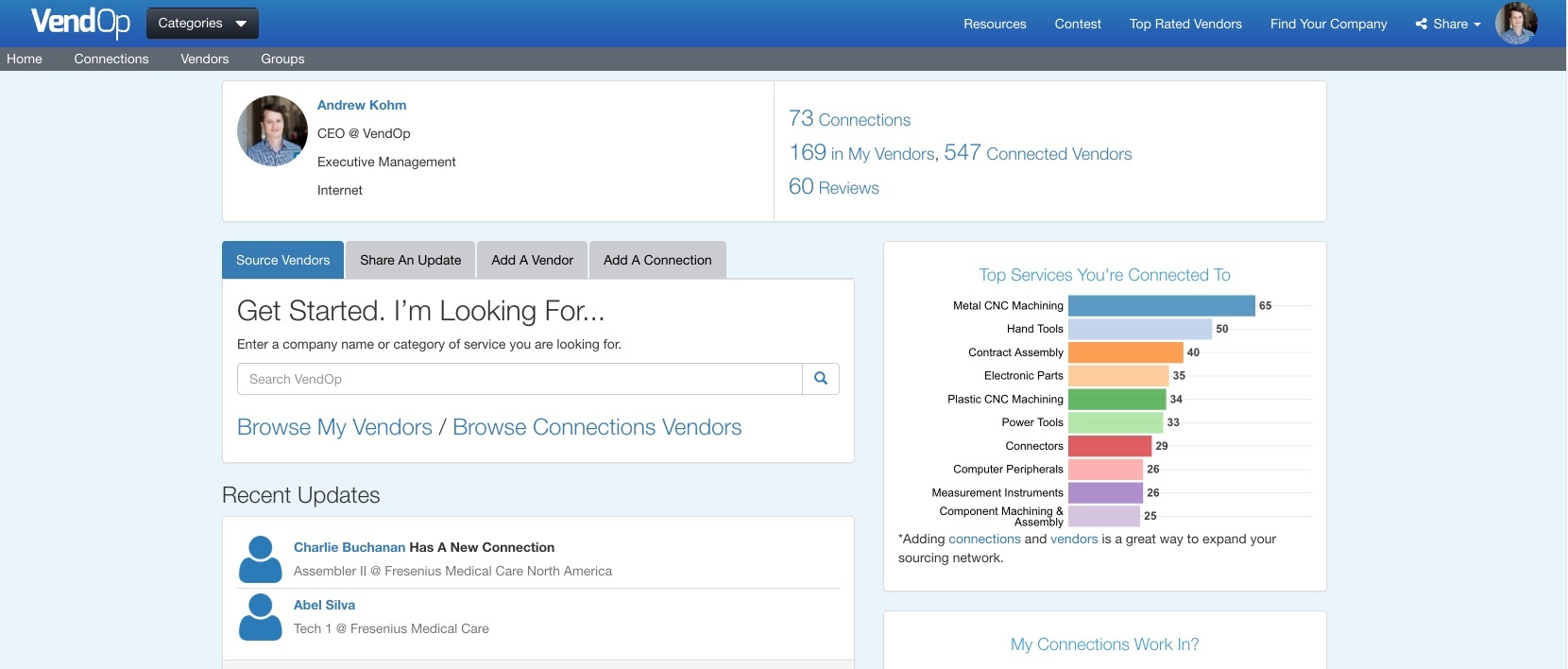Click the Search VendOp input field
The width and height of the screenshot is (1568, 669).
[520, 379]
